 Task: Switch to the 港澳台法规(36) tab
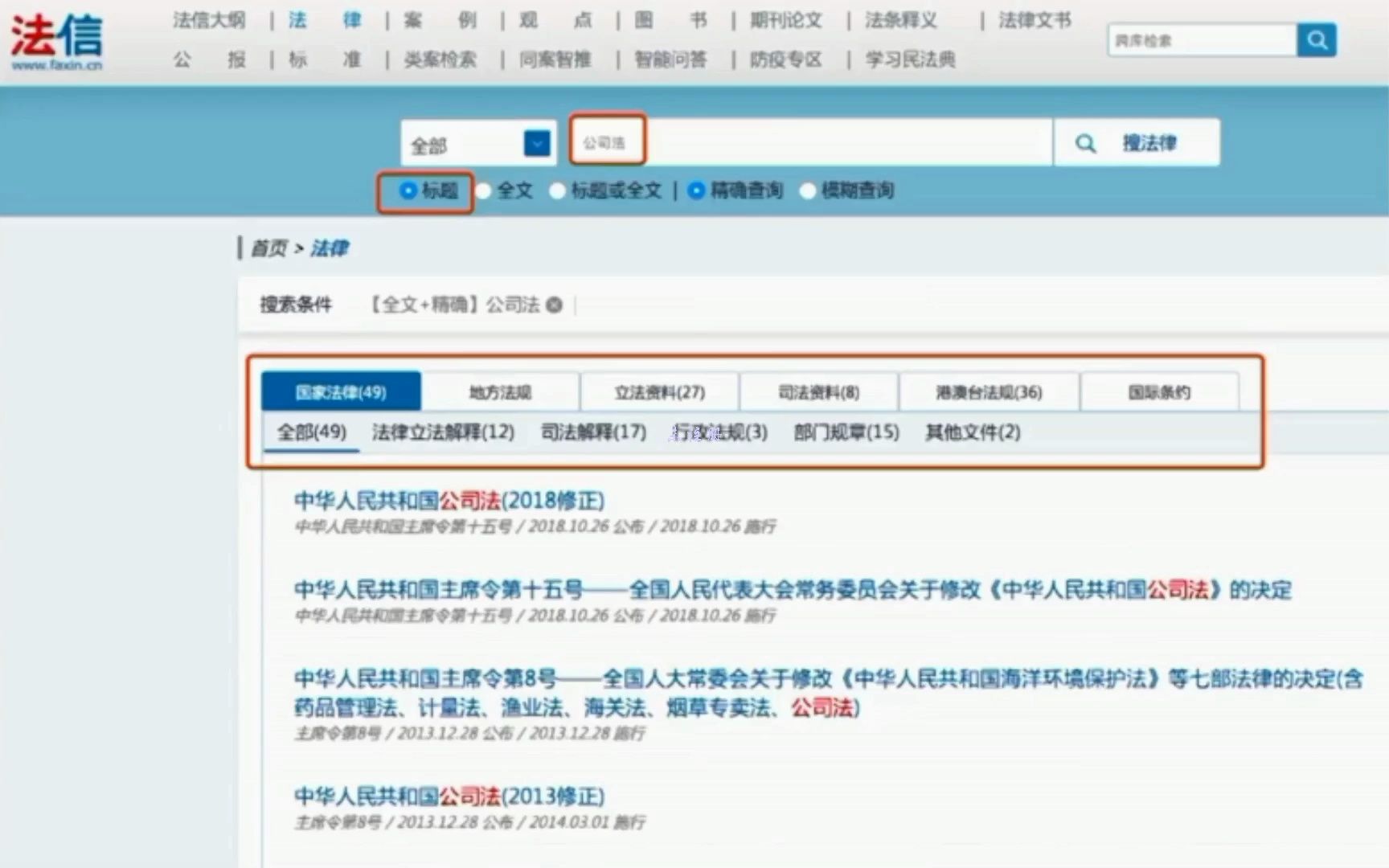click(989, 391)
